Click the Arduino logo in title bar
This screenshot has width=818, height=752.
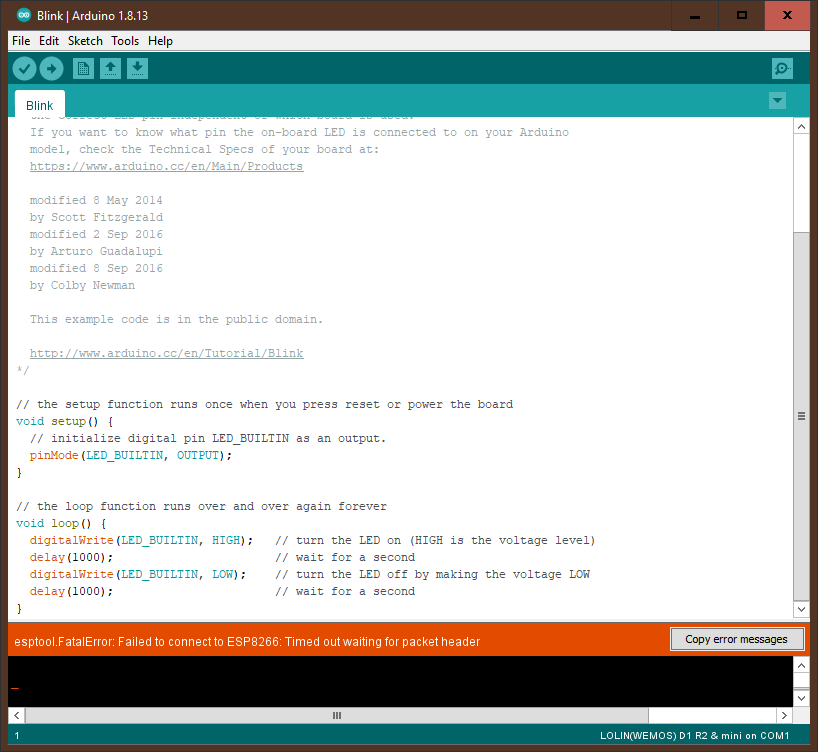point(24,14)
